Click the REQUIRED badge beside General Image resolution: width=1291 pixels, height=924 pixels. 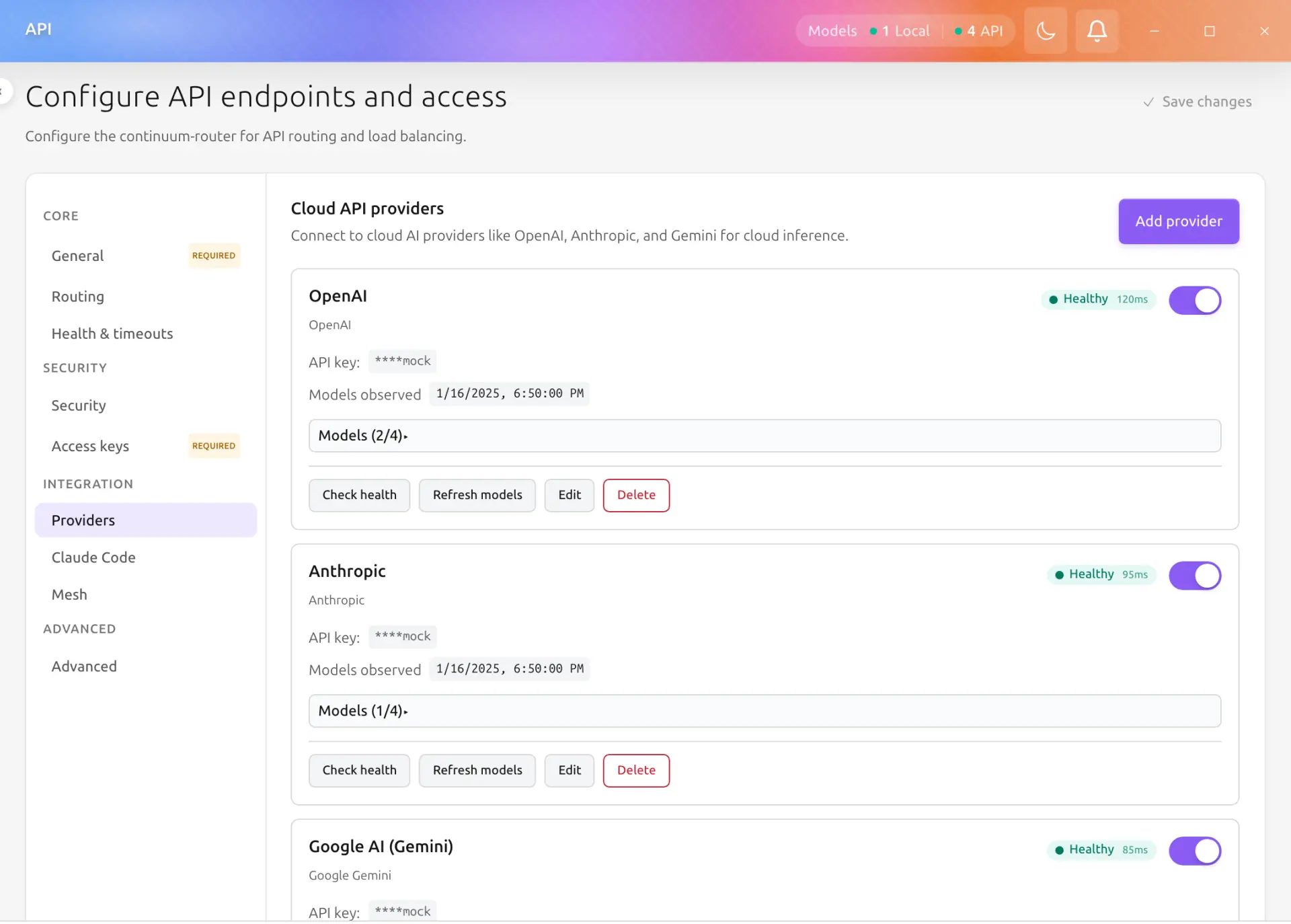(214, 256)
